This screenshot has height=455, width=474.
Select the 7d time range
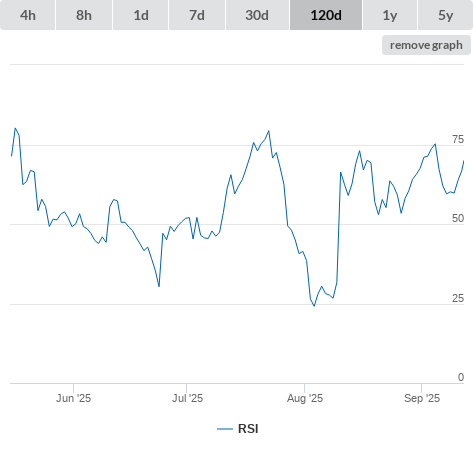(197, 15)
